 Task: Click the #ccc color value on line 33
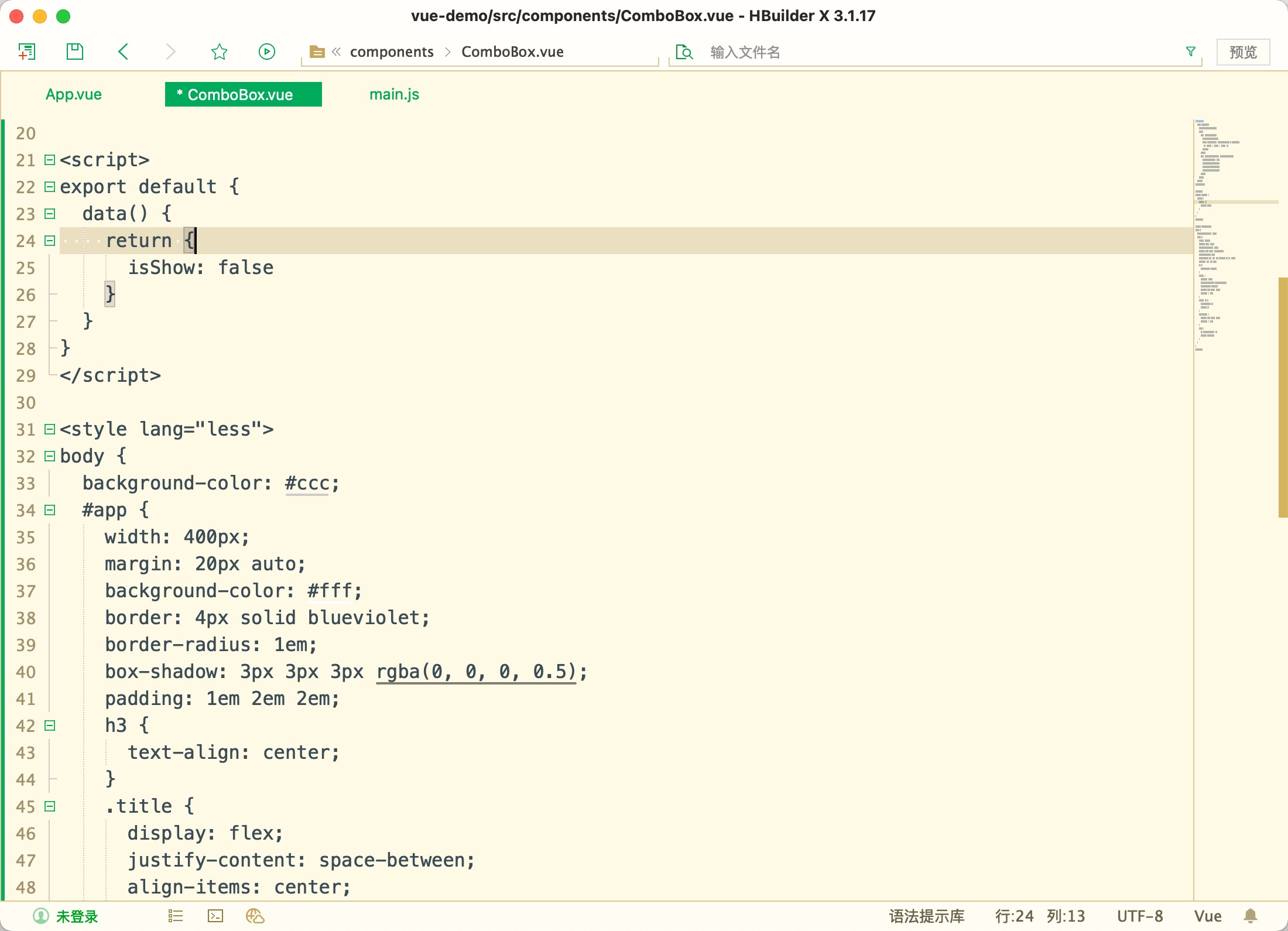(x=307, y=483)
